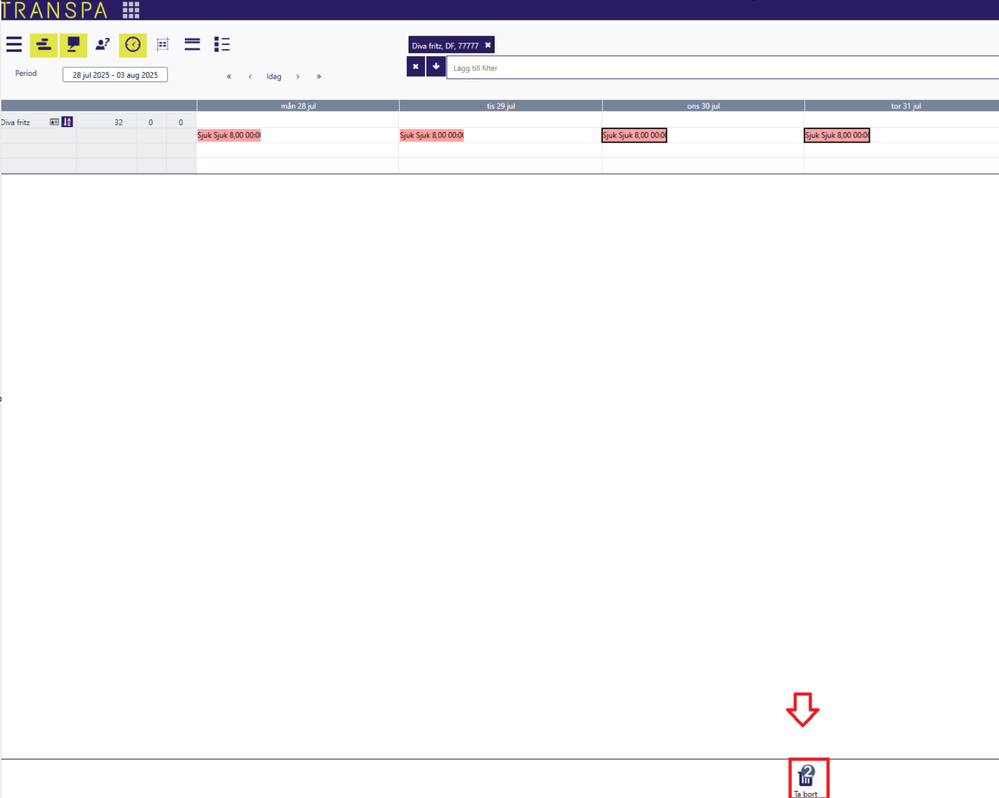Open the app launcher grid next to TRANSPA
This screenshot has width=999, height=798.
point(131,10)
